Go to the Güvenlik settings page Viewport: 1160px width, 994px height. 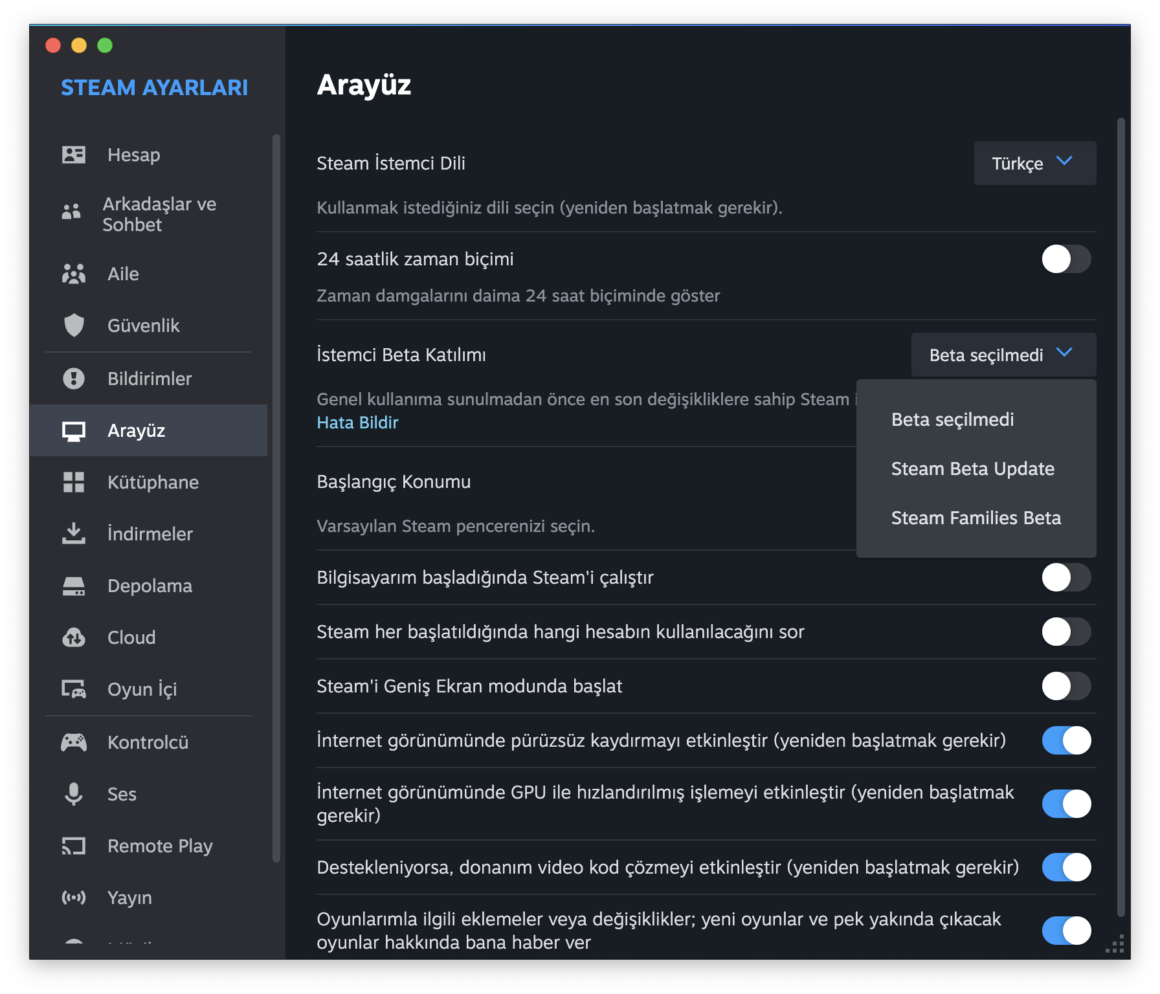[x=149, y=325]
